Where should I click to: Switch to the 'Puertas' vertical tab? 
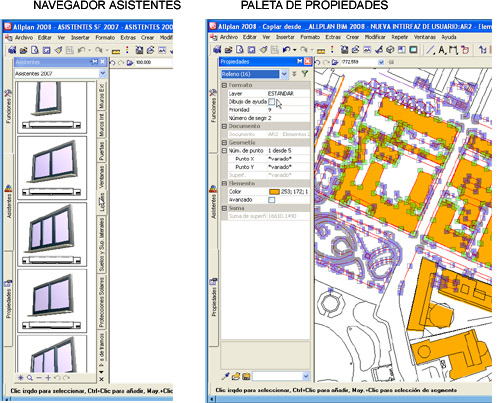[101, 150]
